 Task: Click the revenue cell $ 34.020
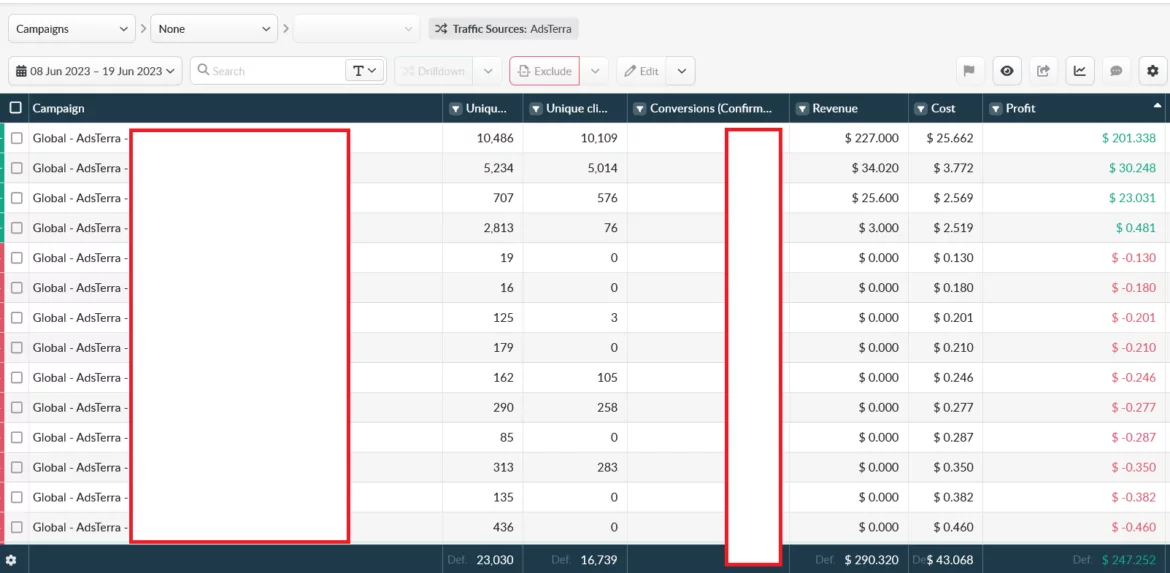(x=875, y=168)
